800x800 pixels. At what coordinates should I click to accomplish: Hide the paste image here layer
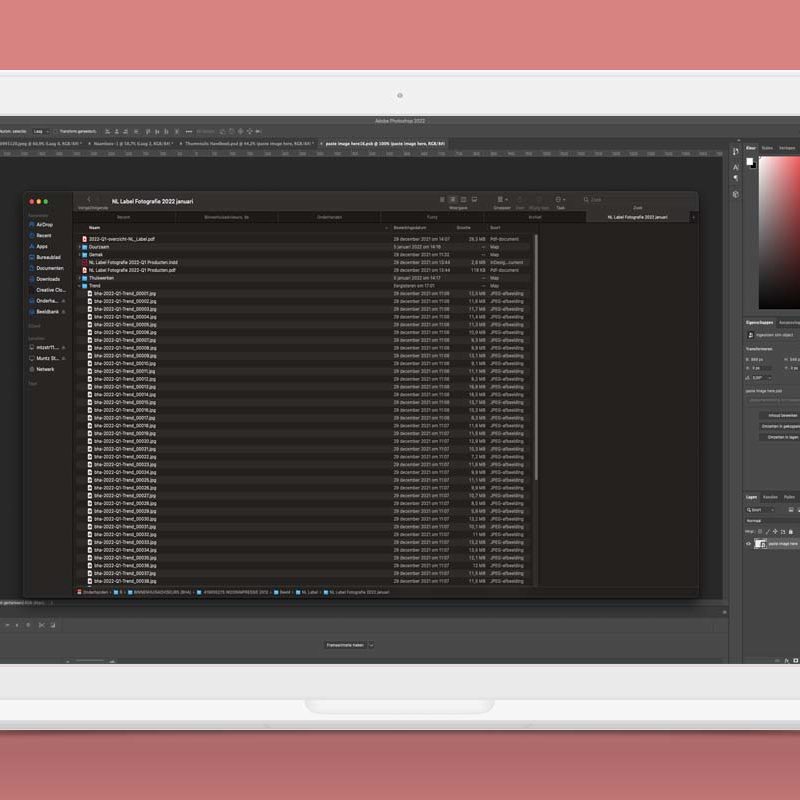tap(748, 544)
